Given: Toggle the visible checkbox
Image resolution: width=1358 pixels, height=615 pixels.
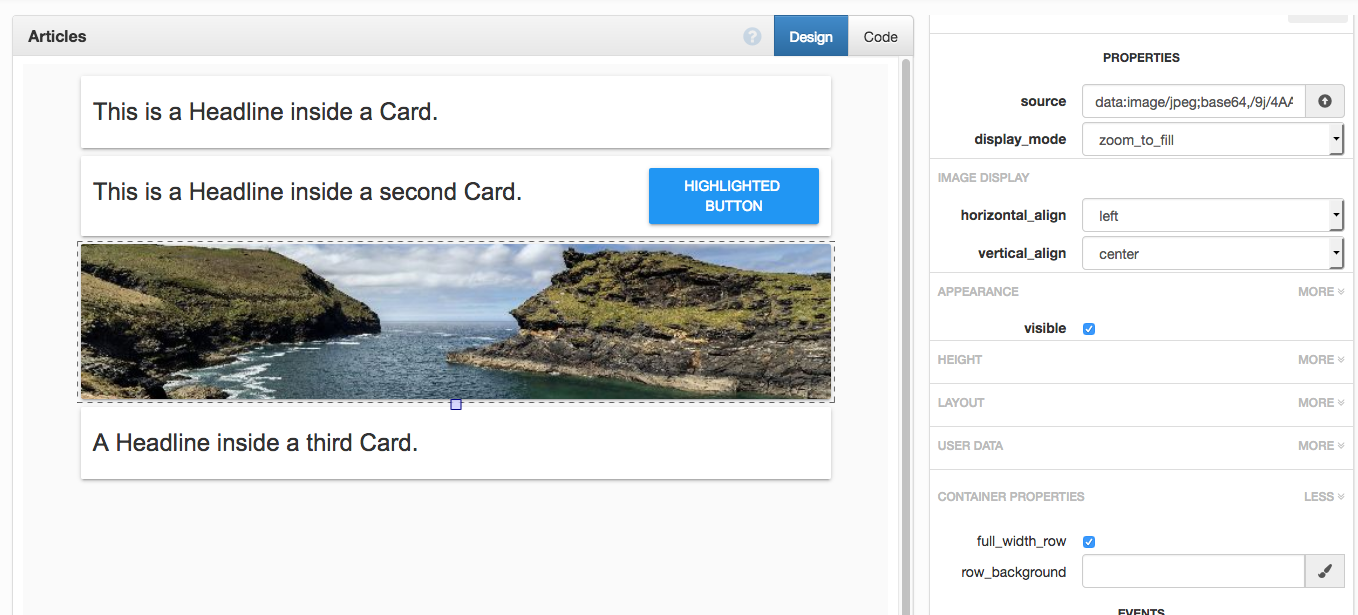Looking at the screenshot, I should (1089, 329).
